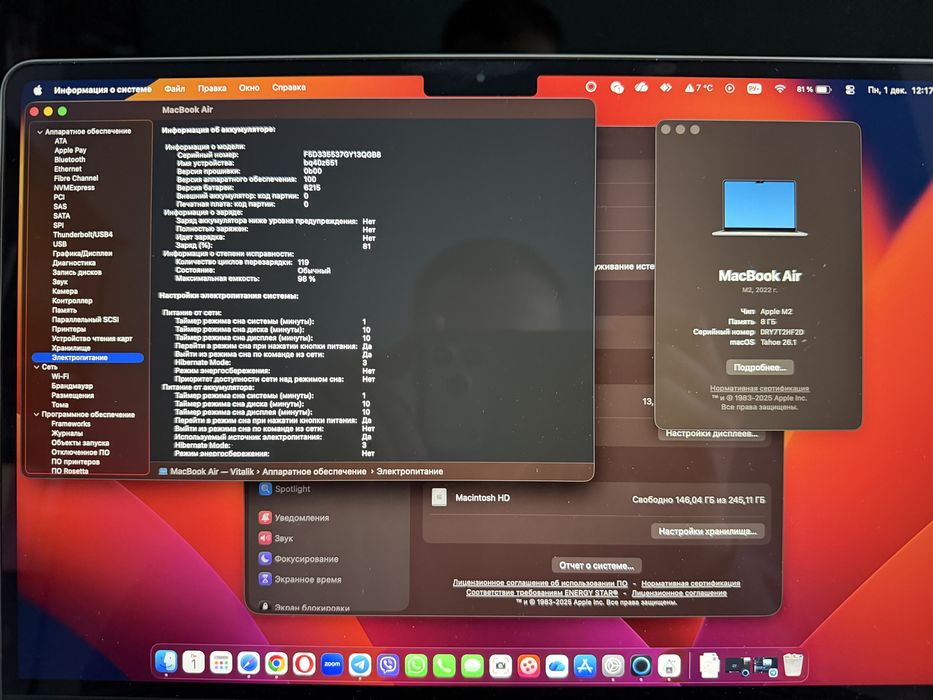
Task: Open the Файл menu
Action: [174, 89]
